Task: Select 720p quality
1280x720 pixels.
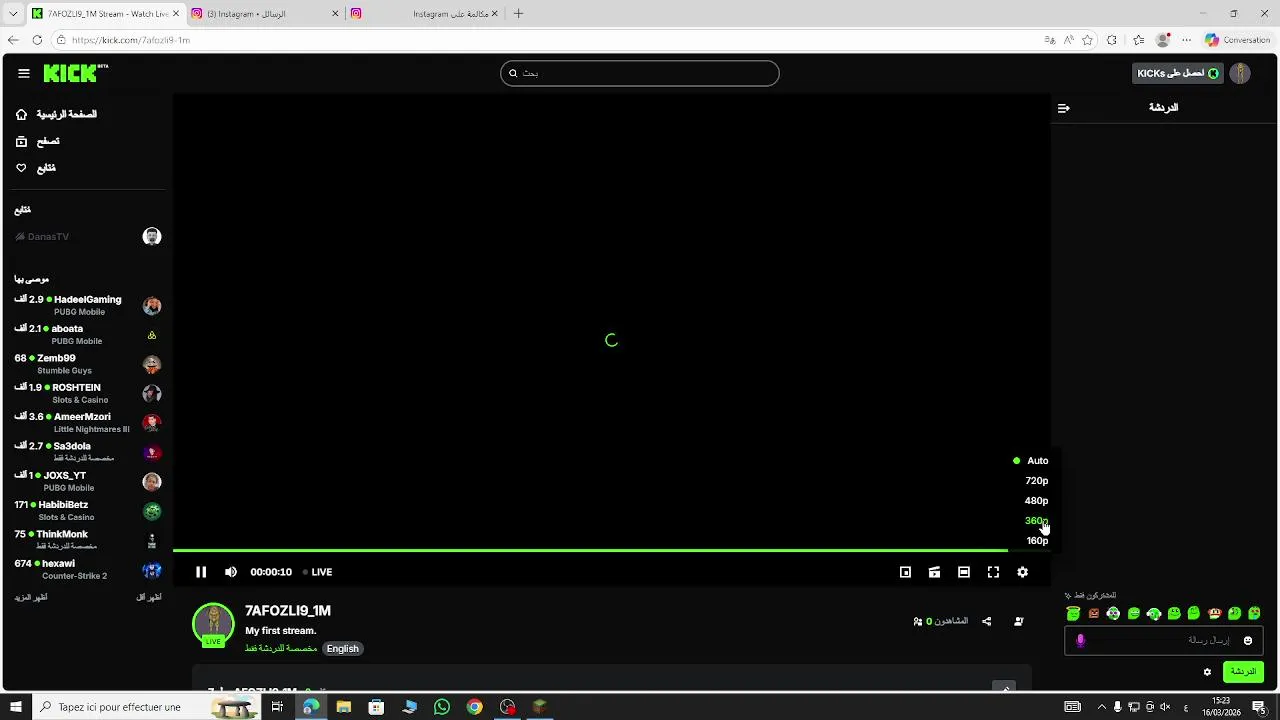Action: [1036, 481]
